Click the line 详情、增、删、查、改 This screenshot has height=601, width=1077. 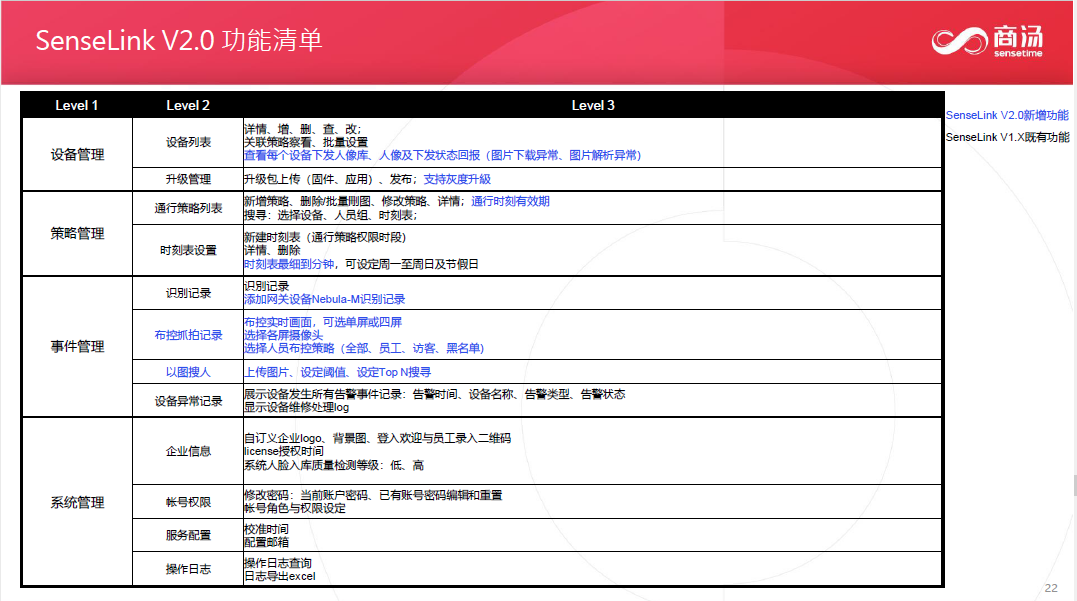pos(302,129)
